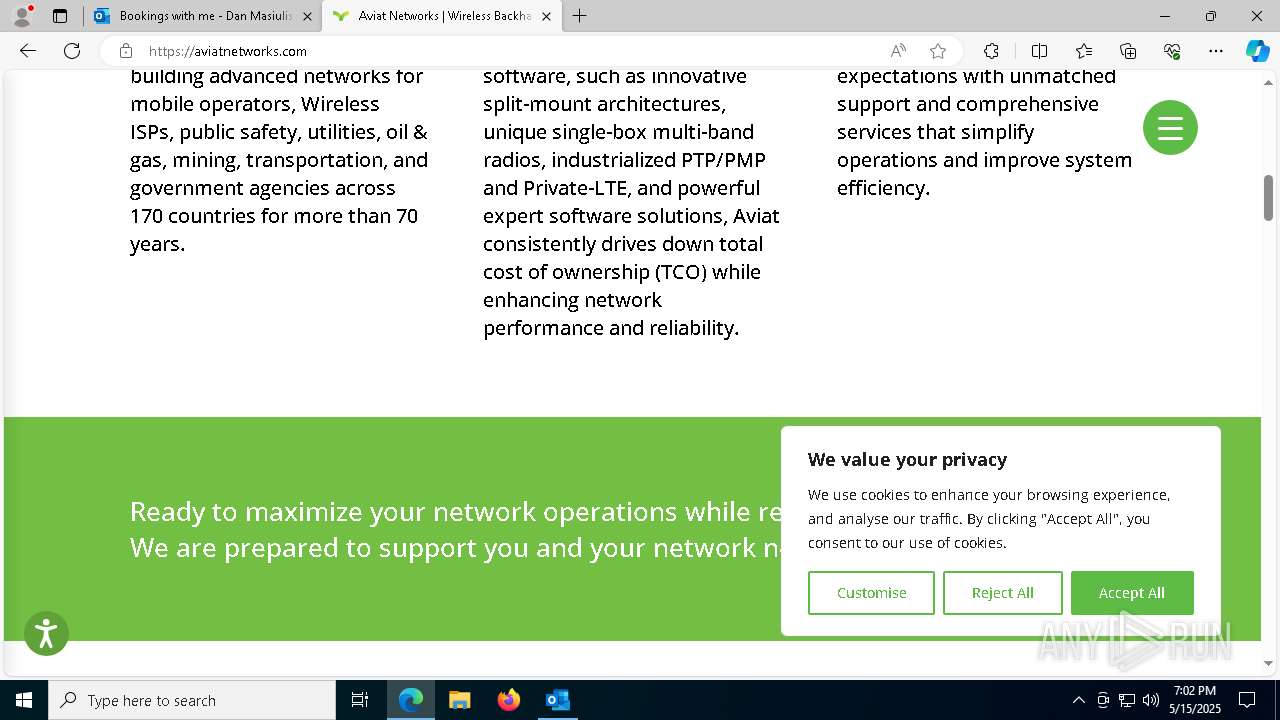Open a new browser tab
The height and width of the screenshot is (720, 1280).
[580, 16]
